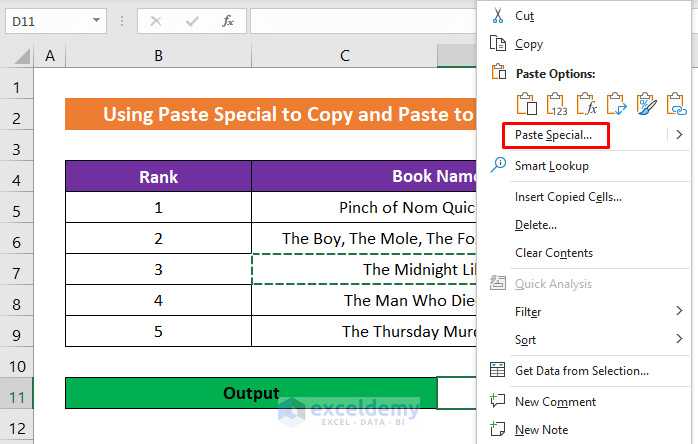
Task: Expand the Sort submenu
Action: (x=681, y=340)
